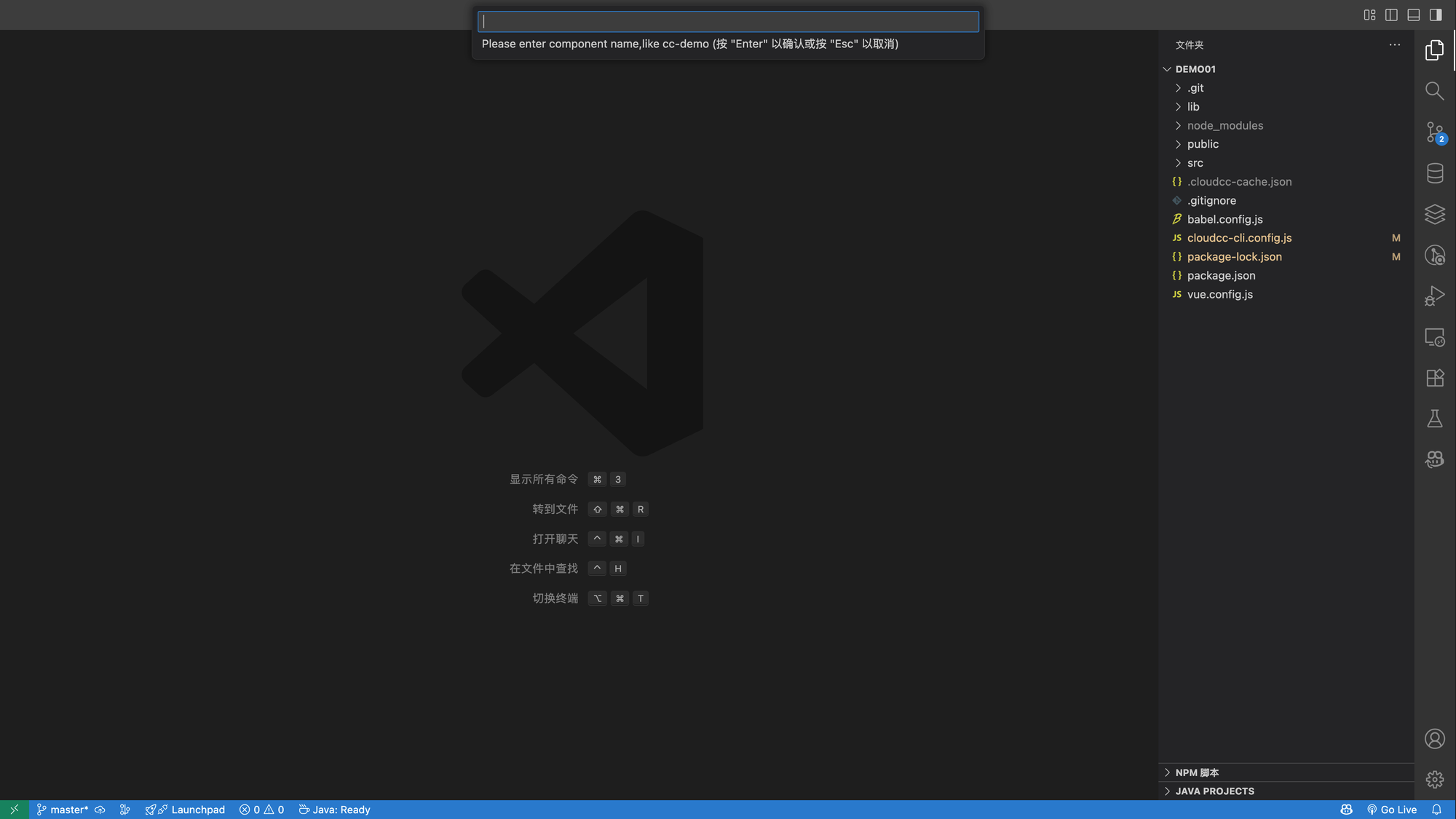Toggle the bottom panel layout button
Screen dimensions: 1456x819
(x=1413, y=15)
